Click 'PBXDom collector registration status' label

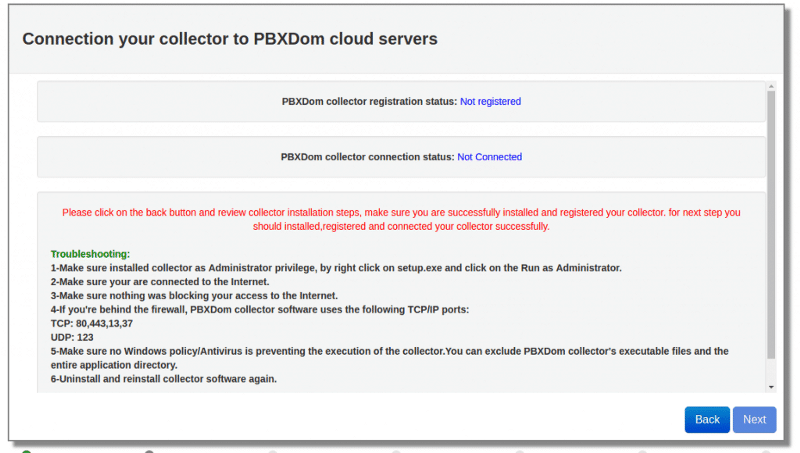[x=369, y=102]
